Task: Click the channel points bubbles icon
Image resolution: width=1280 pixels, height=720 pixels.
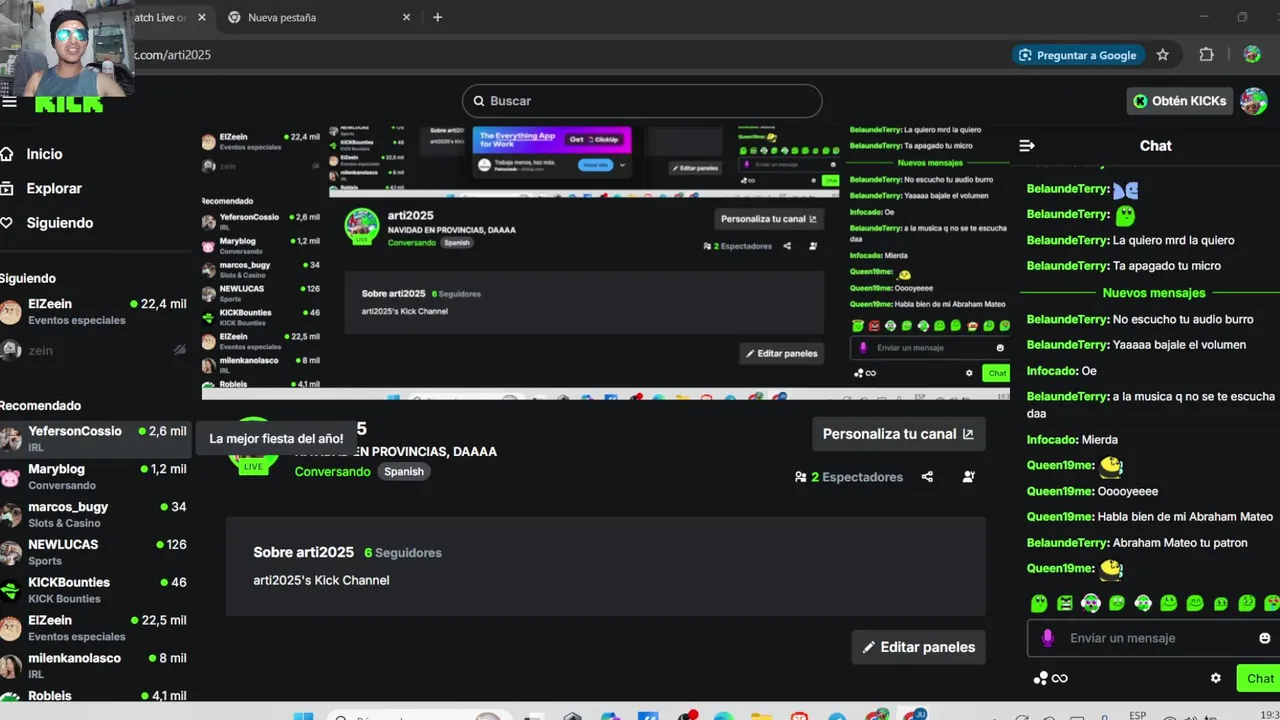Action: (1040, 678)
